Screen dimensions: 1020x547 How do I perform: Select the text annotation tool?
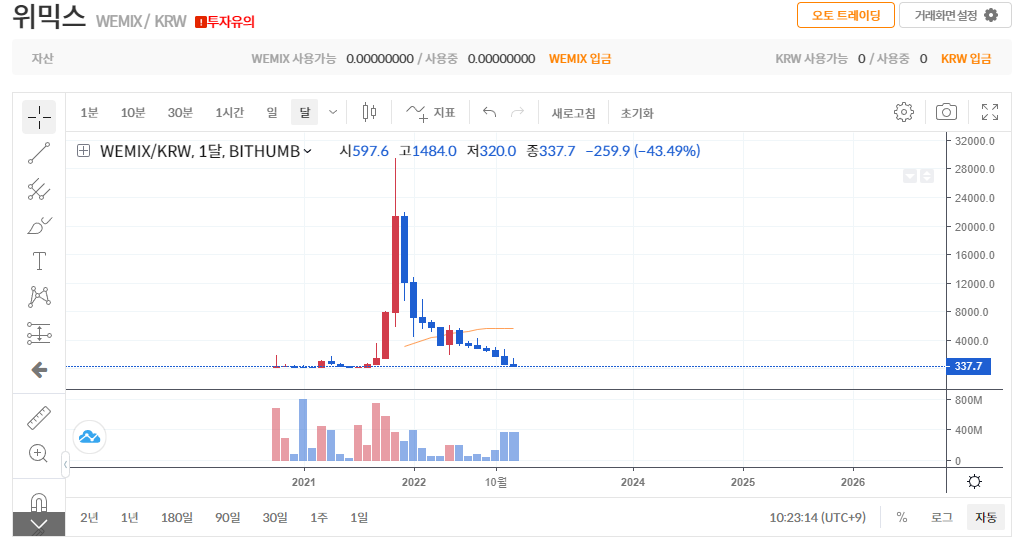pos(39,261)
